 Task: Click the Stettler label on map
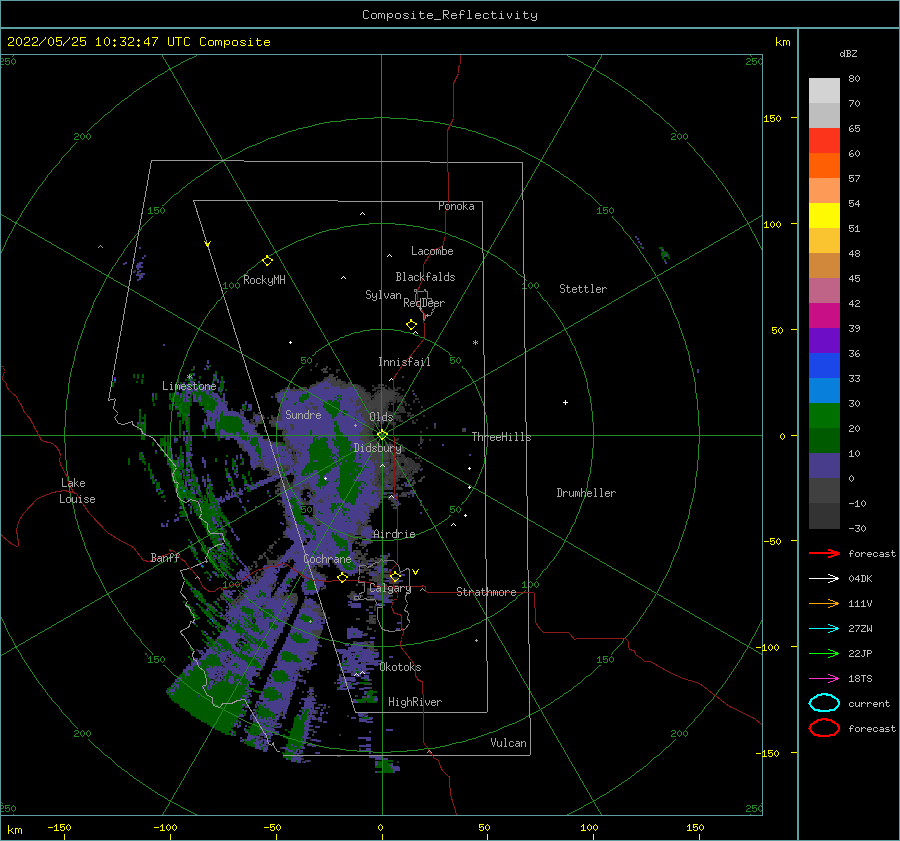tap(583, 289)
